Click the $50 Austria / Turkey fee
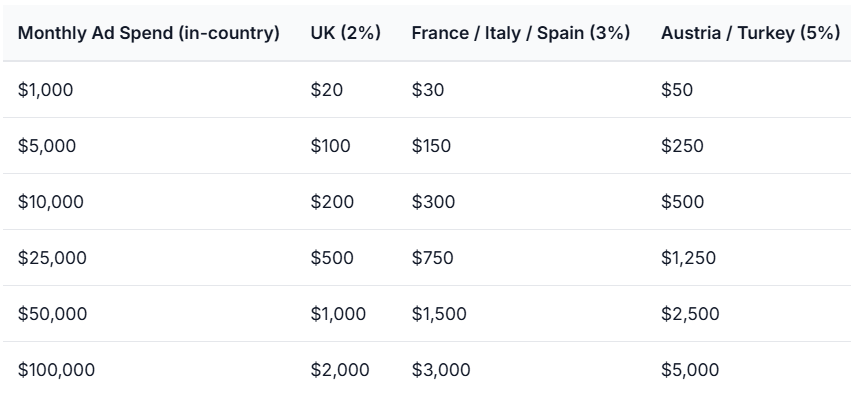The image size is (851, 418). 677,90
